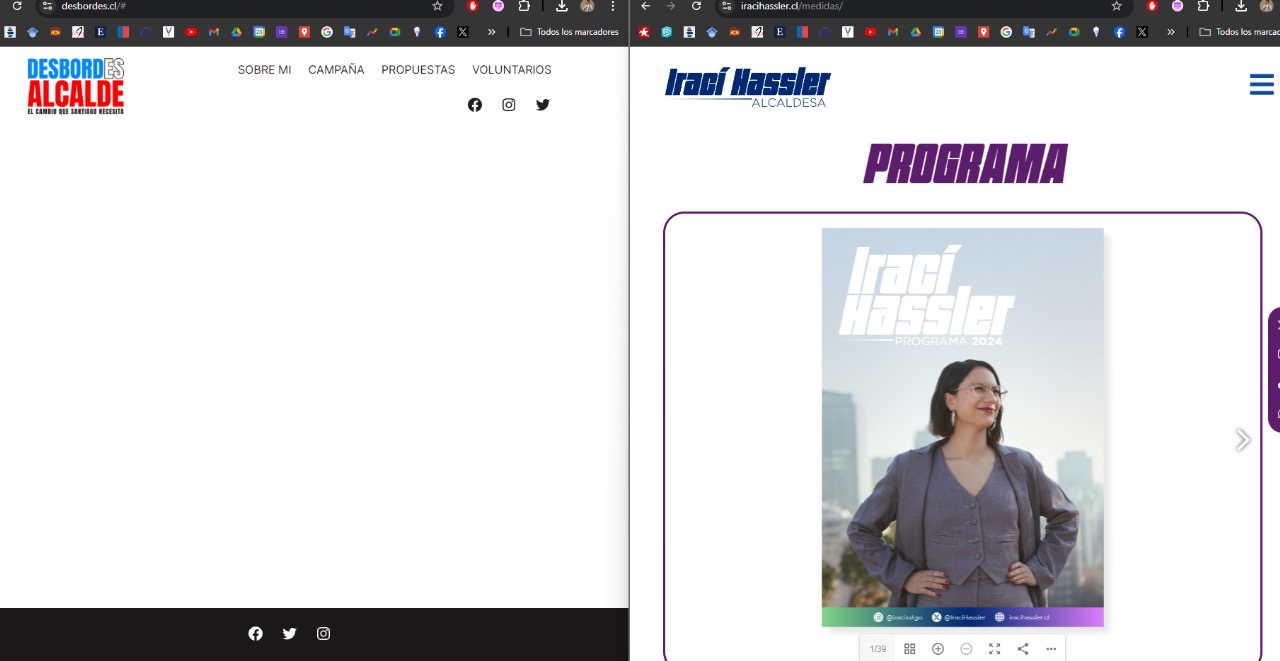This screenshot has height=661, width=1280.
Task: Open Instagram icon in Desbordes footer
Action: point(323,634)
